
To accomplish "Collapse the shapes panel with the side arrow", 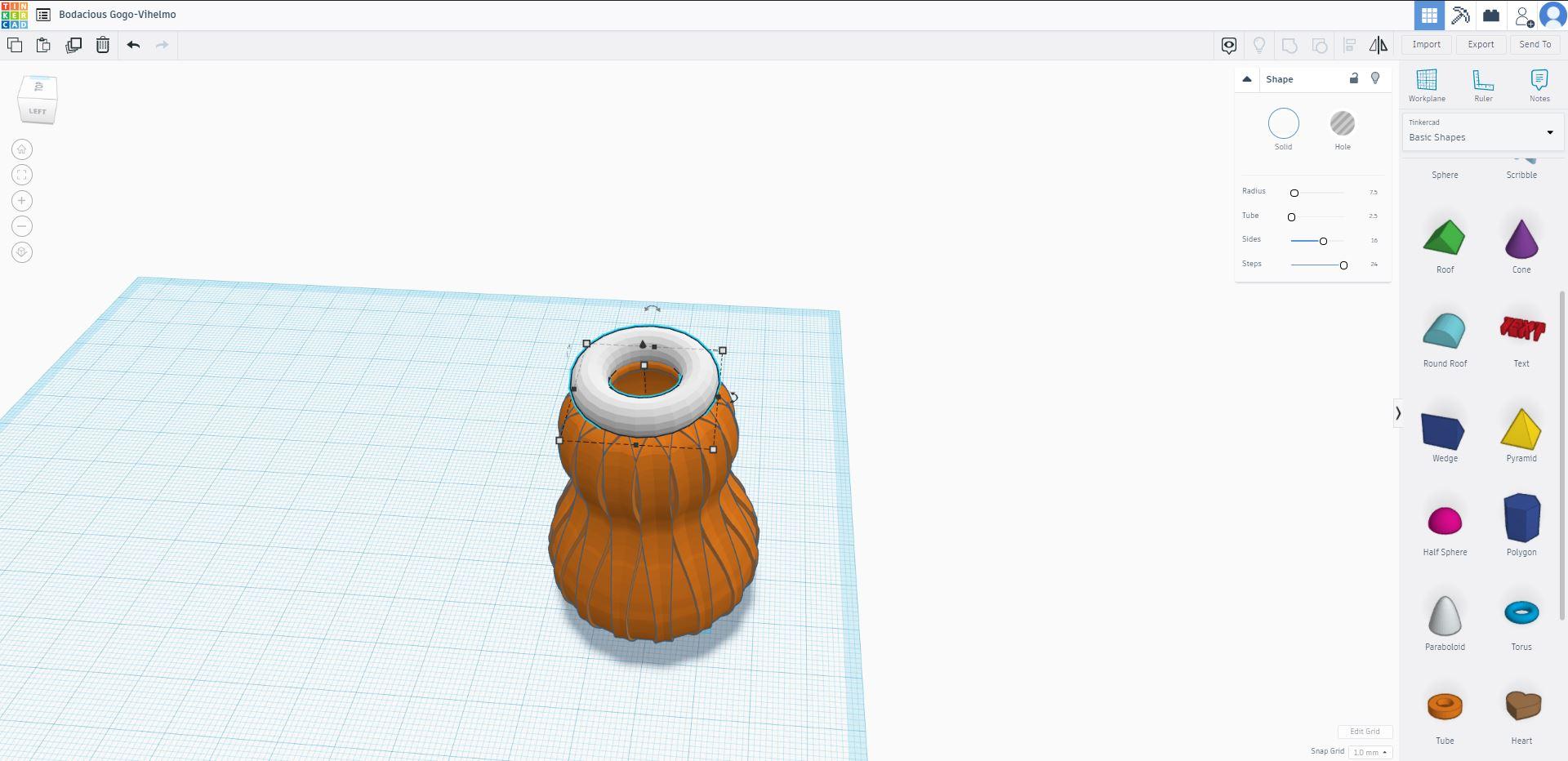I will click(1398, 413).
